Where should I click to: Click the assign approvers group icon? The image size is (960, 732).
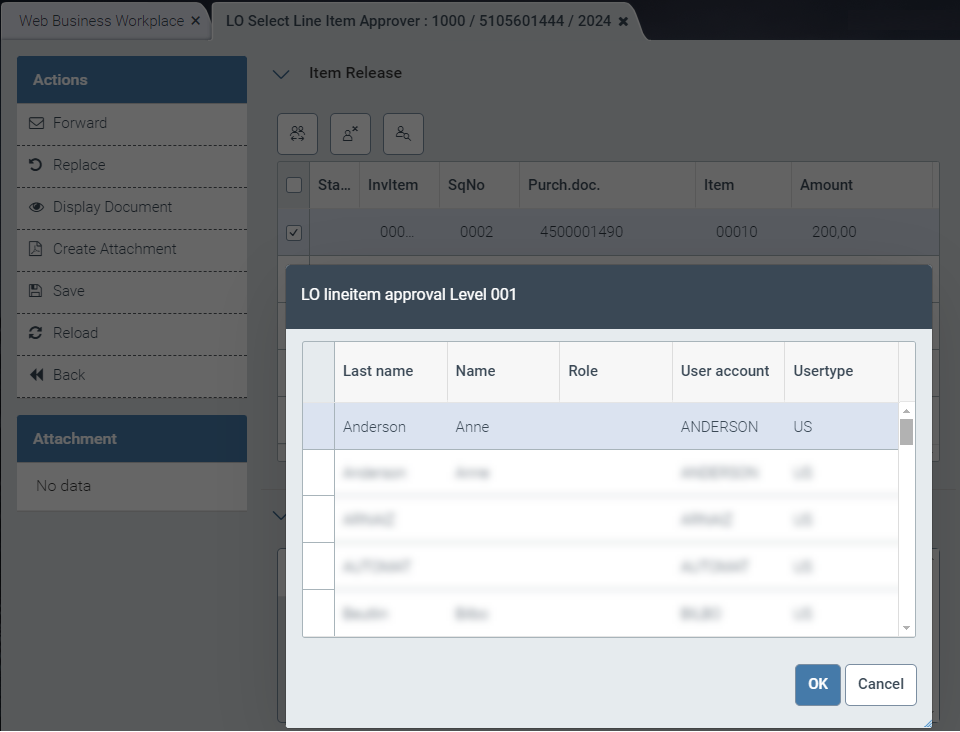(297, 134)
